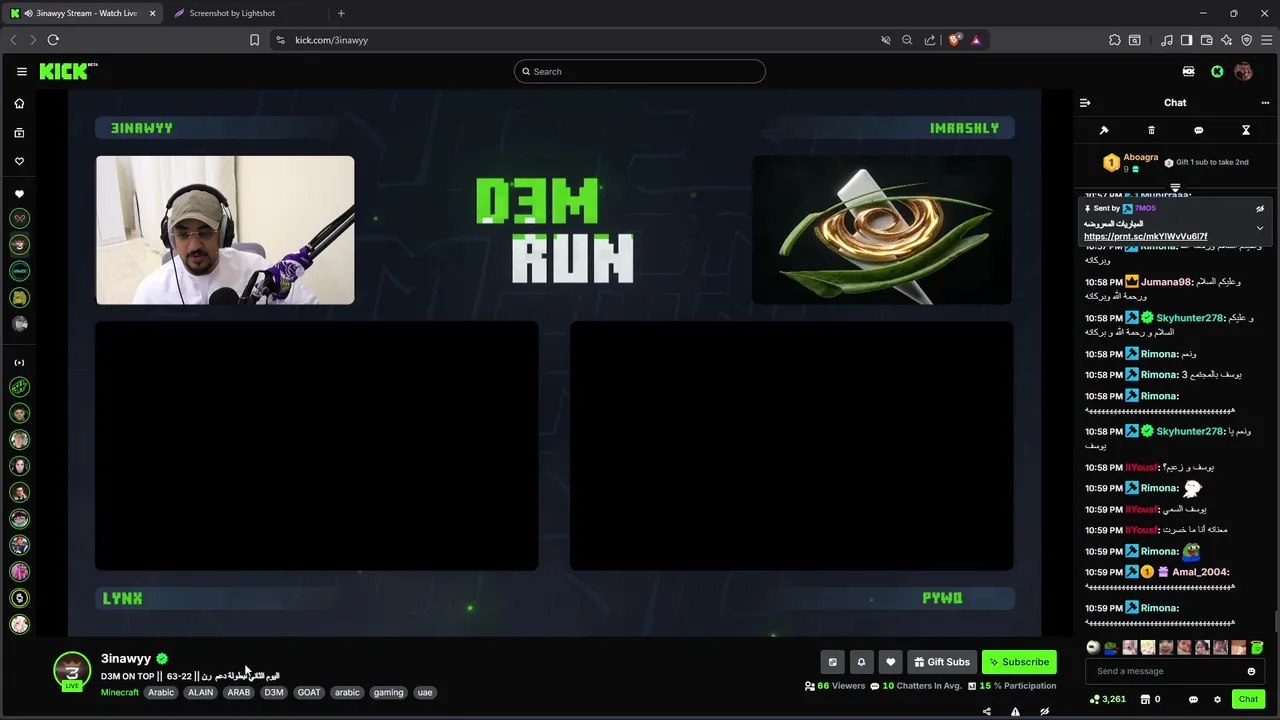Click the 3inawyy streamer avatar
This screenshot has height=720, width=1280.
(x=72, y=670)
